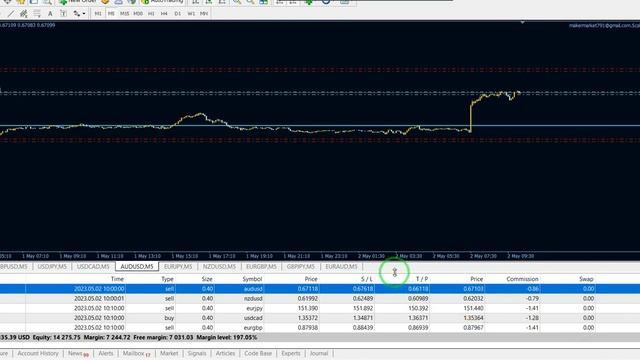The width and height of the screenshot is (640, 360).
Task: Open the Signals terminal tab
Action: [197, 353]
